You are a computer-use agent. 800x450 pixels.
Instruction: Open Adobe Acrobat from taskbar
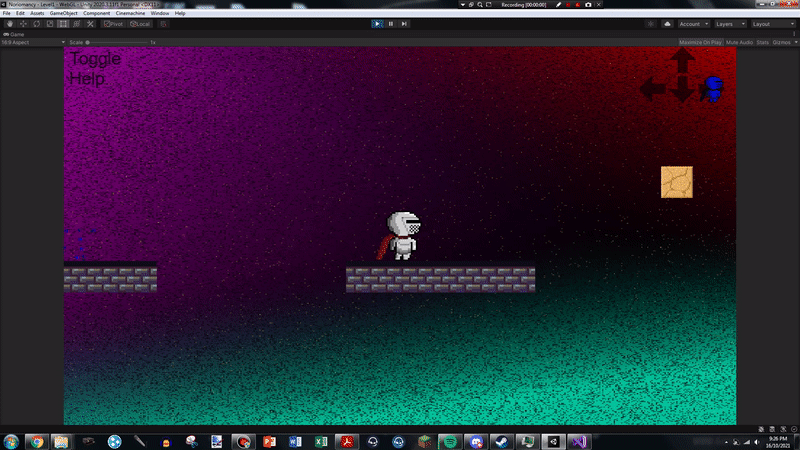[x=347, y=441]
